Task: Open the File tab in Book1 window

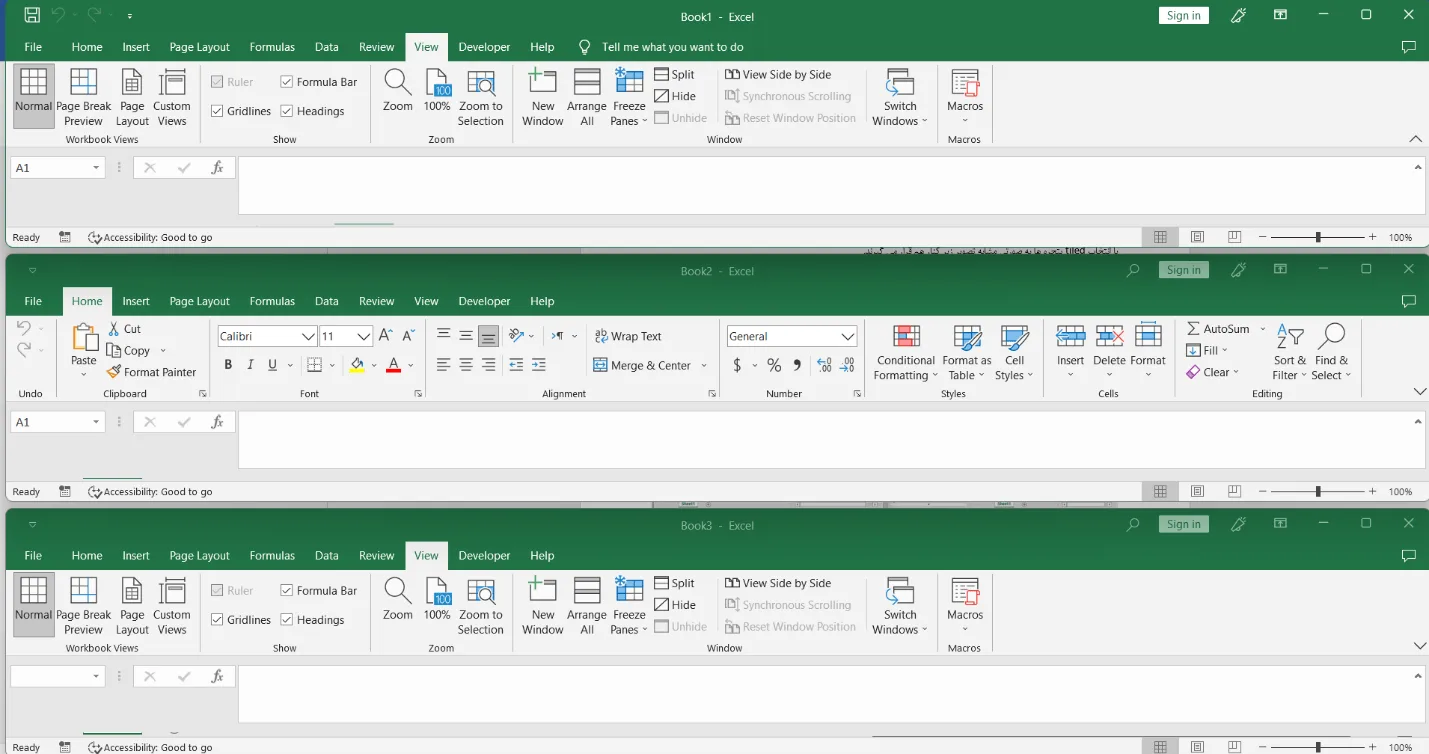Action: [33, 47]
